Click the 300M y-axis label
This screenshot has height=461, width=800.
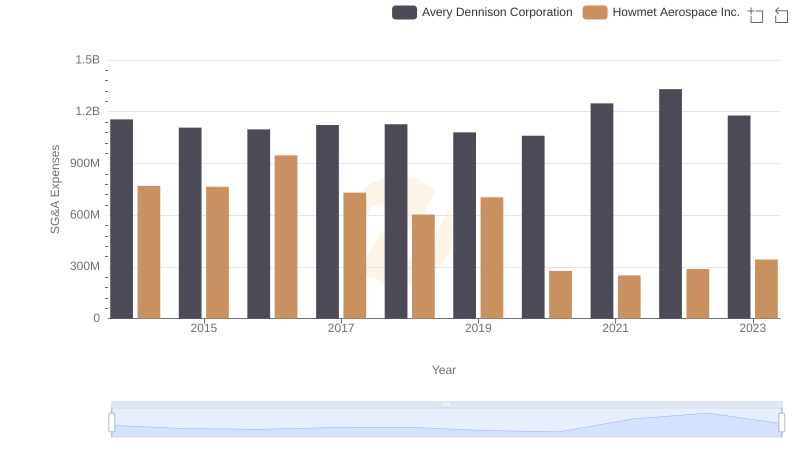click(x=85, y=266)
